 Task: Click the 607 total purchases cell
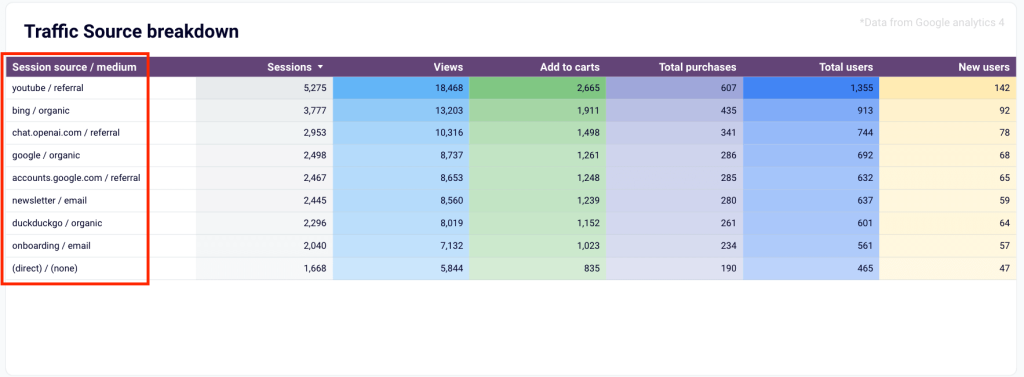[x=675, y=88]
